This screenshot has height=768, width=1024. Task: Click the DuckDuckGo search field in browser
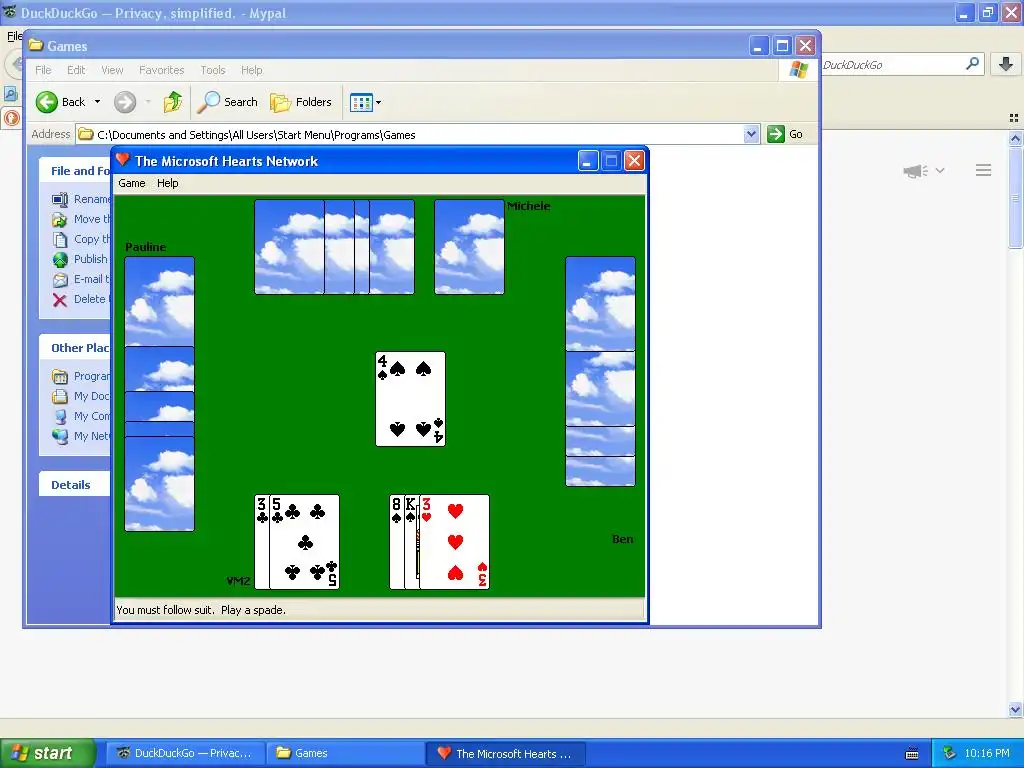[x=891, y=65]
